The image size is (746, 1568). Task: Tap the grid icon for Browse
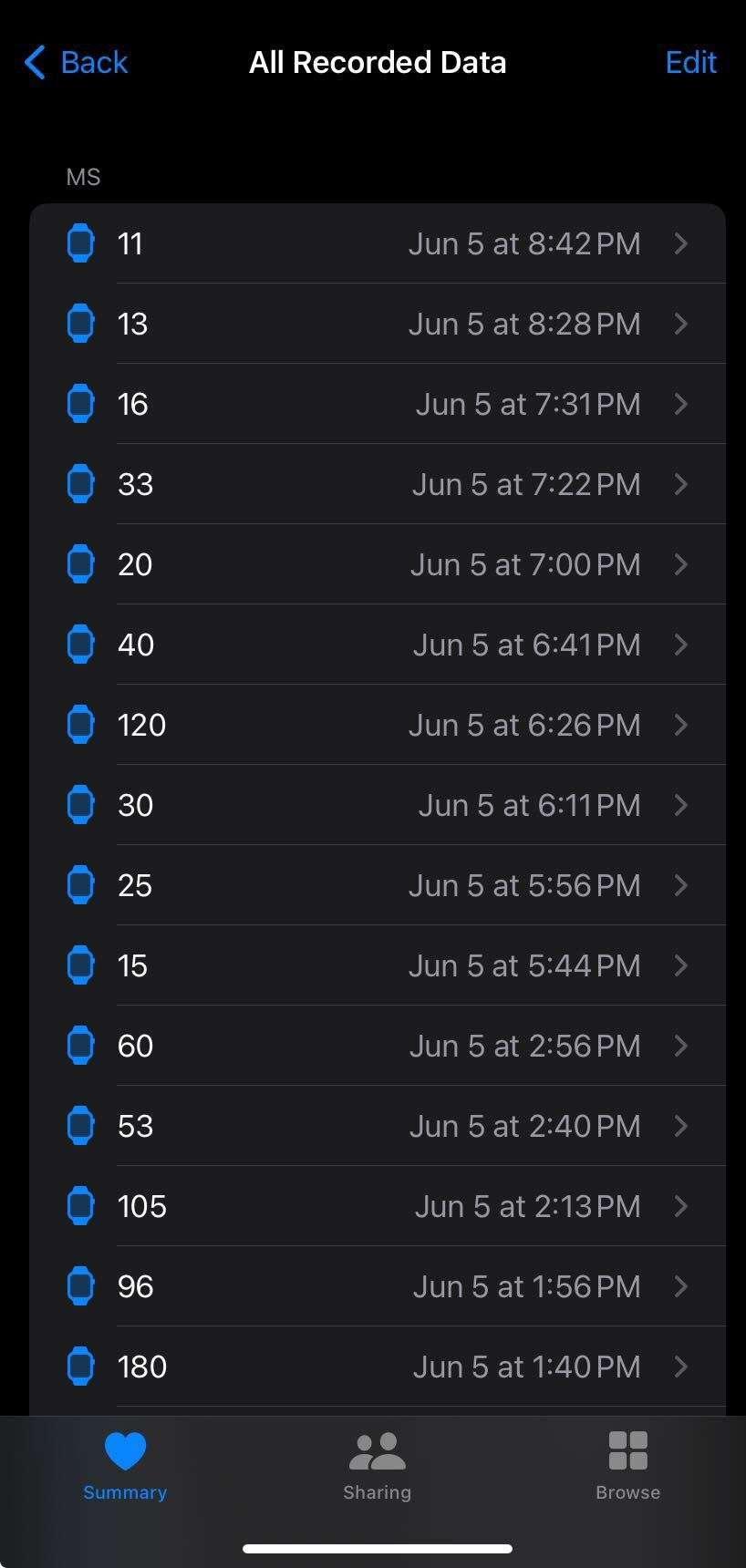point(628,1450)
